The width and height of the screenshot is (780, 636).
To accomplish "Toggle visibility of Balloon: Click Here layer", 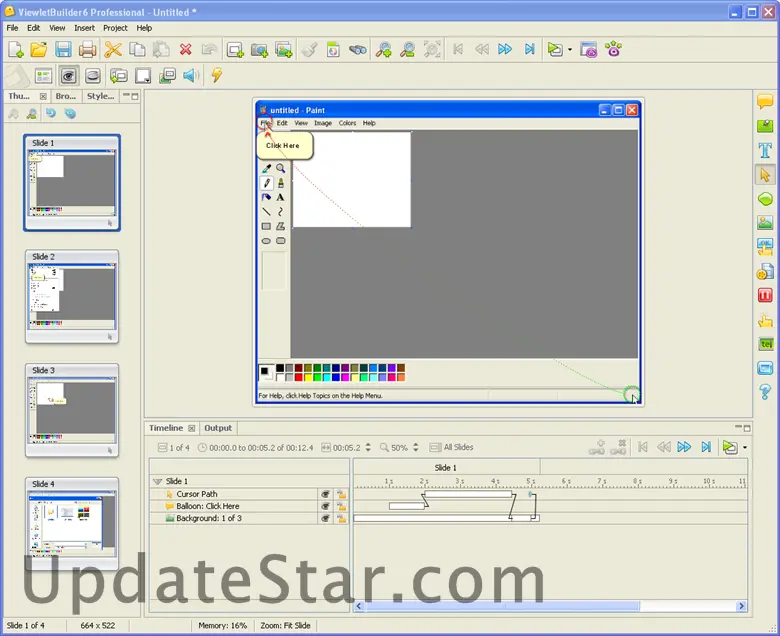I will [x=325, y=506].
